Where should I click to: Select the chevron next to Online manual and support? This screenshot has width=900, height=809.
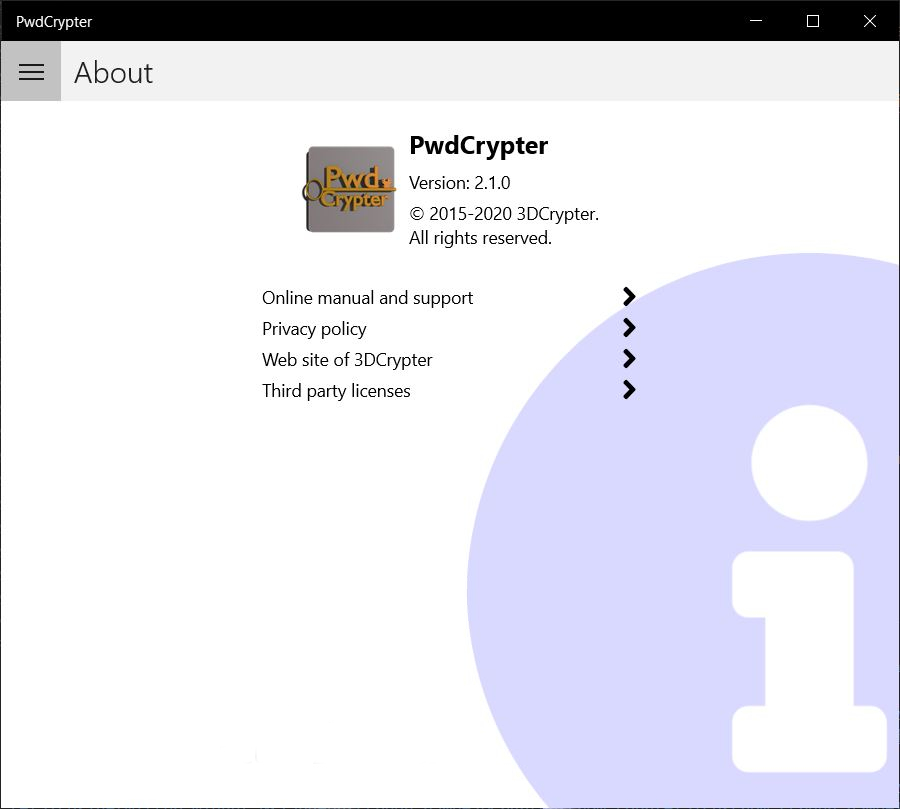(629, 297)
